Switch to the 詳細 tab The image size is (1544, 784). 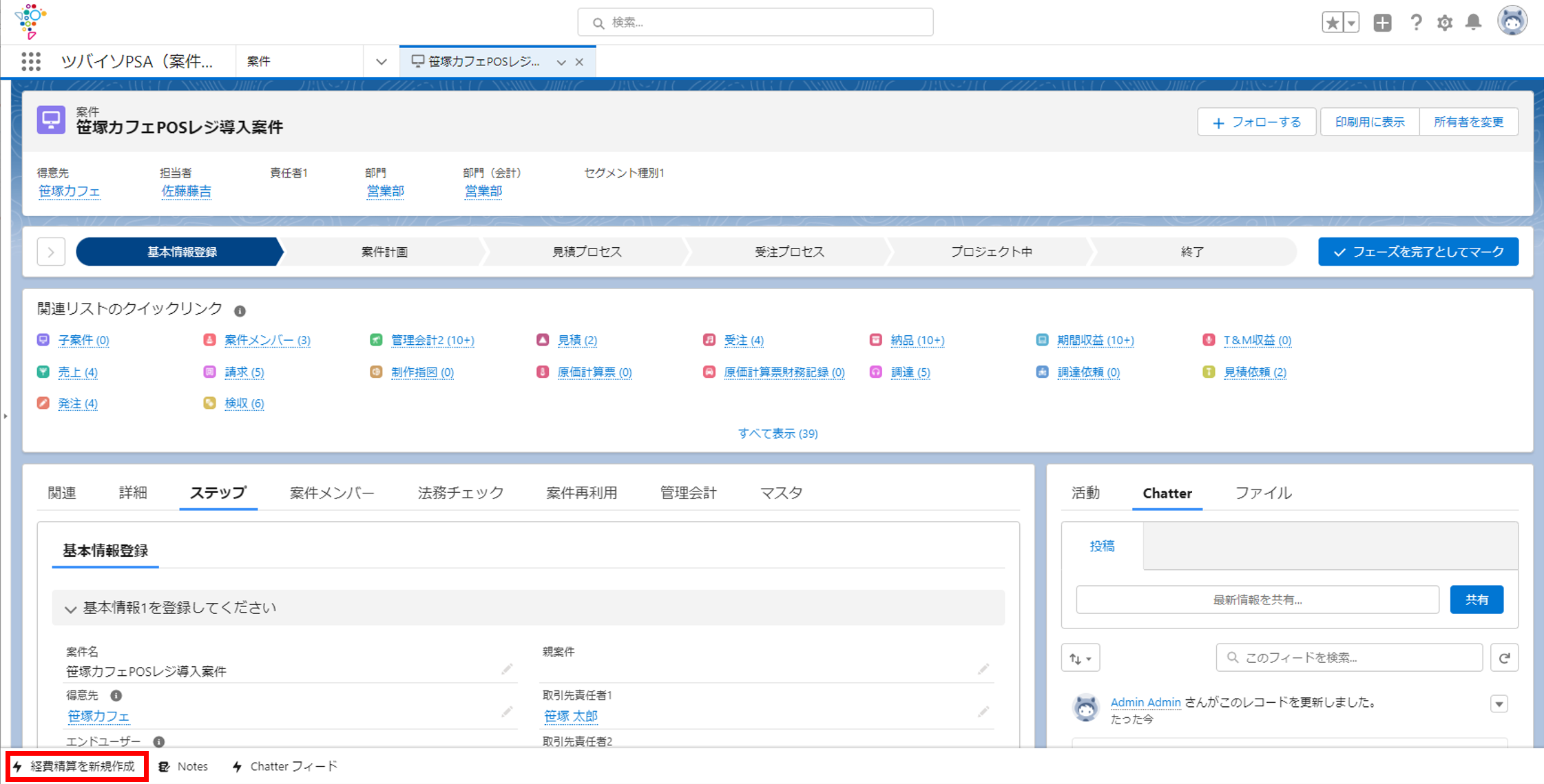coord(133,493)
